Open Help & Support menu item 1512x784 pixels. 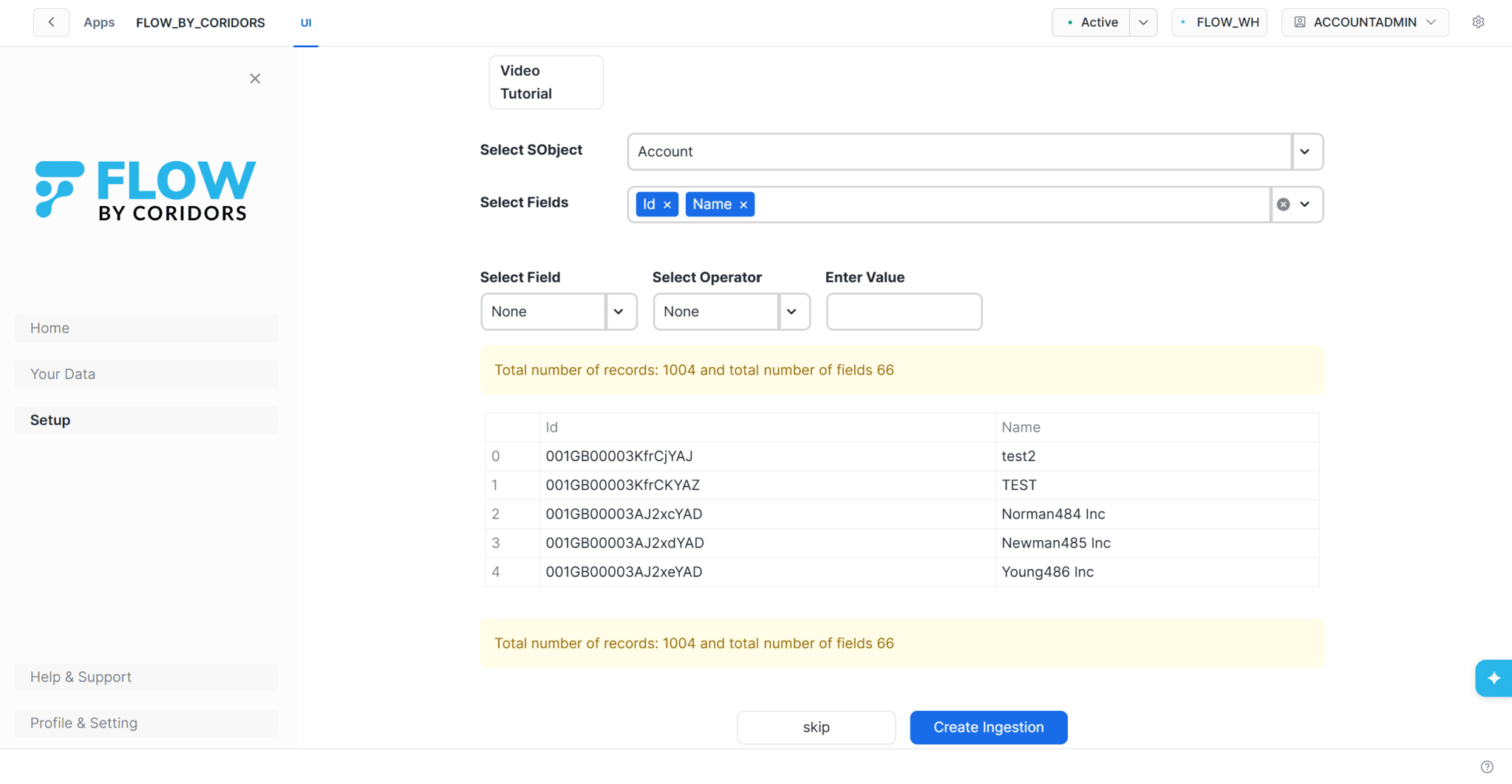(x=146, y=677)
